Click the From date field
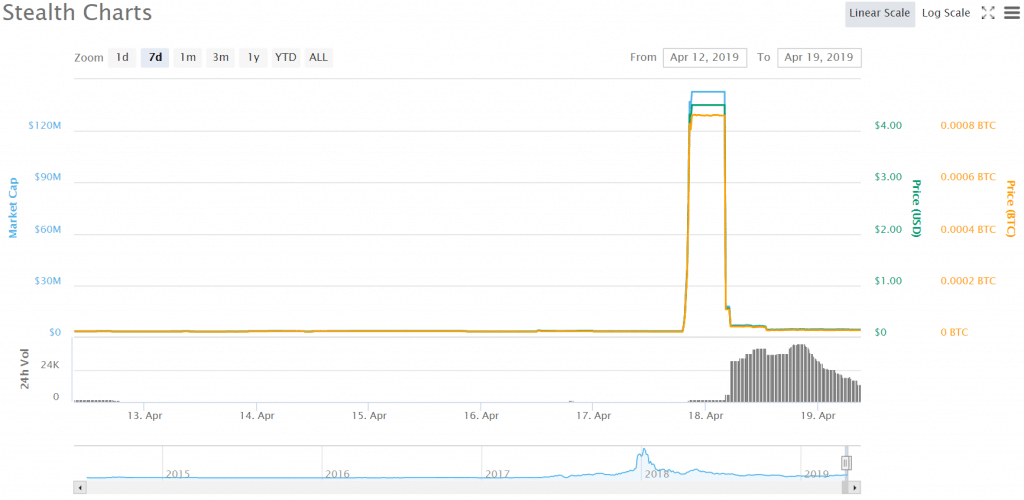This screenshot has width=1024, height=500. (x=704, y=57)
